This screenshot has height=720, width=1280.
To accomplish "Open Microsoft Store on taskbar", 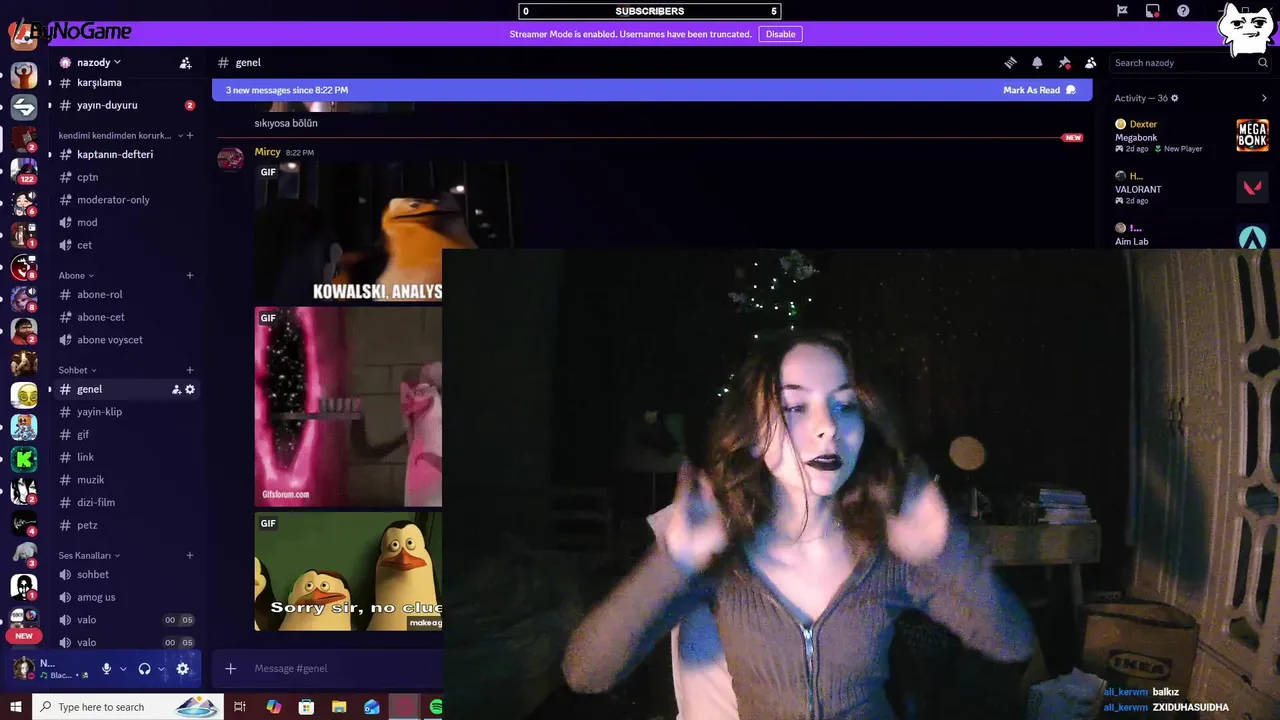I will point(307,707).
